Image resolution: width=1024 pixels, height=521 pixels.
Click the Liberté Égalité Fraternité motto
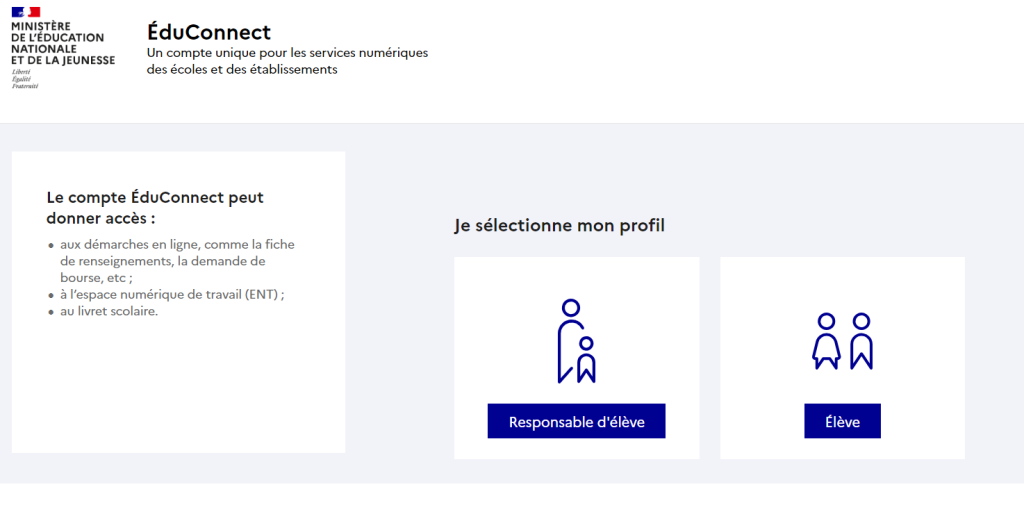coord(25,78)
